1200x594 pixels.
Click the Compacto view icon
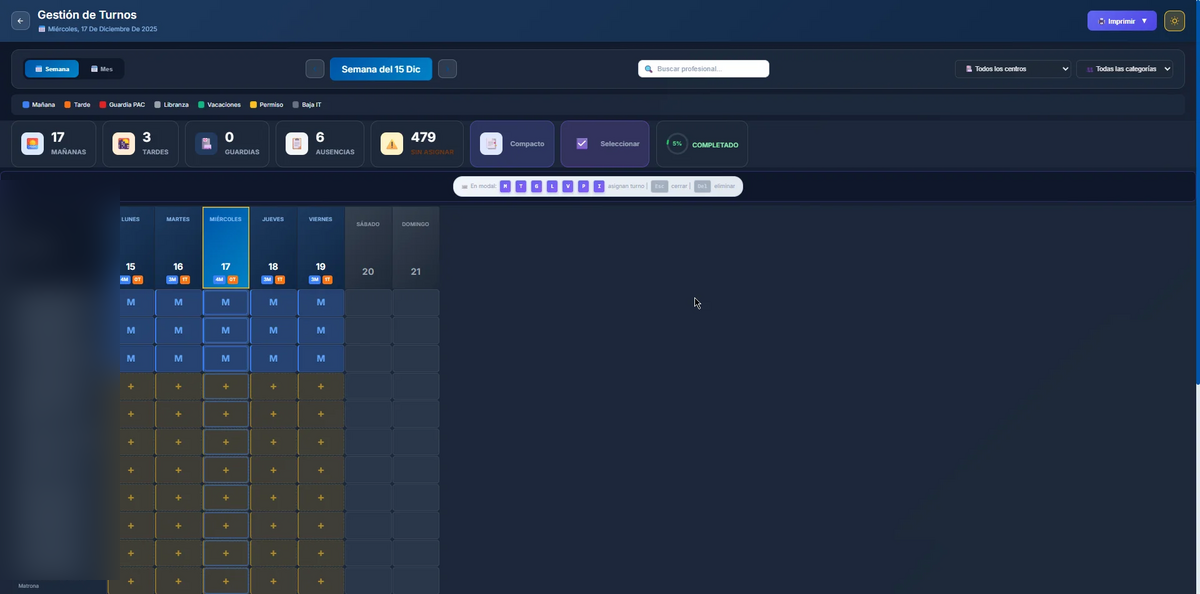point(491,144)
